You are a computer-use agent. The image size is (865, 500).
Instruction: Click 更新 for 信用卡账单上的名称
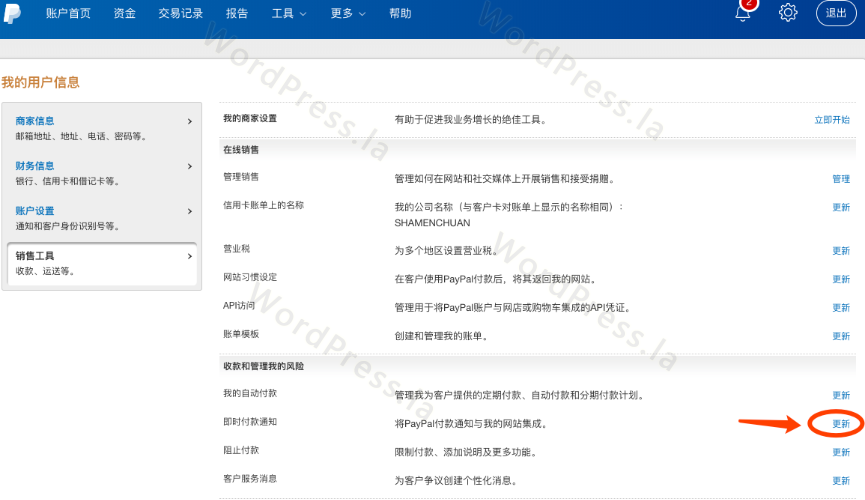point(841,207)
